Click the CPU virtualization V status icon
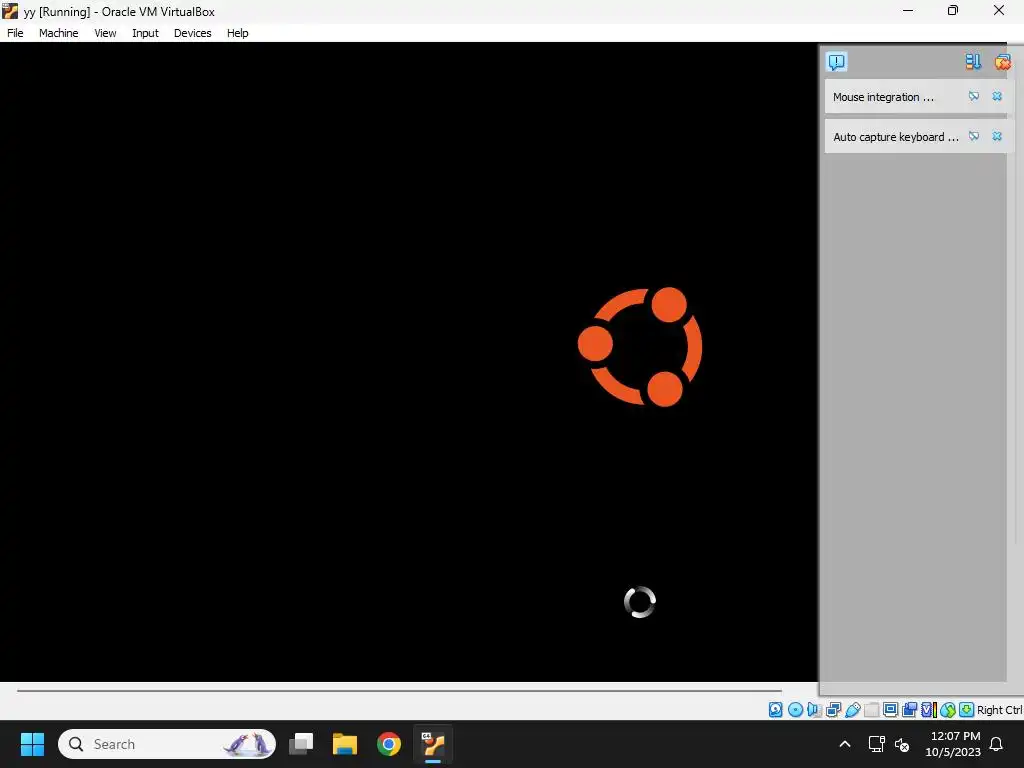The width and height of the screenshot is (1024, 768). [929, 710]
